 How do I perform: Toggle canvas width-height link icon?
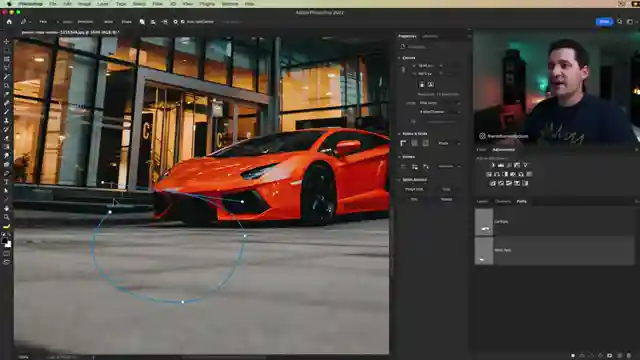point(403,69)
